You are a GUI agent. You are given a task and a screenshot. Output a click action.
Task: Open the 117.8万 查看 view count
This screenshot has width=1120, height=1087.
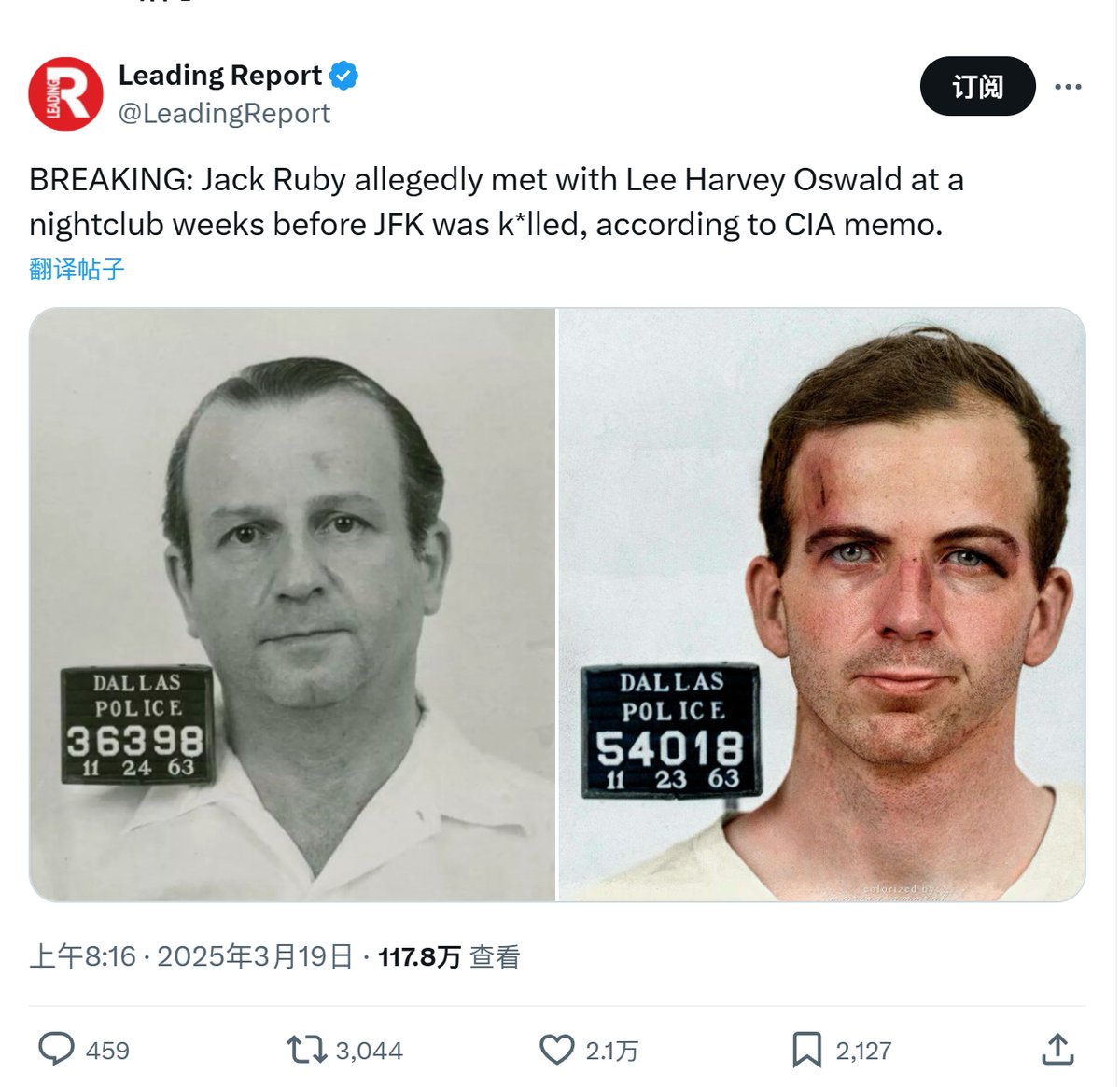449,956
